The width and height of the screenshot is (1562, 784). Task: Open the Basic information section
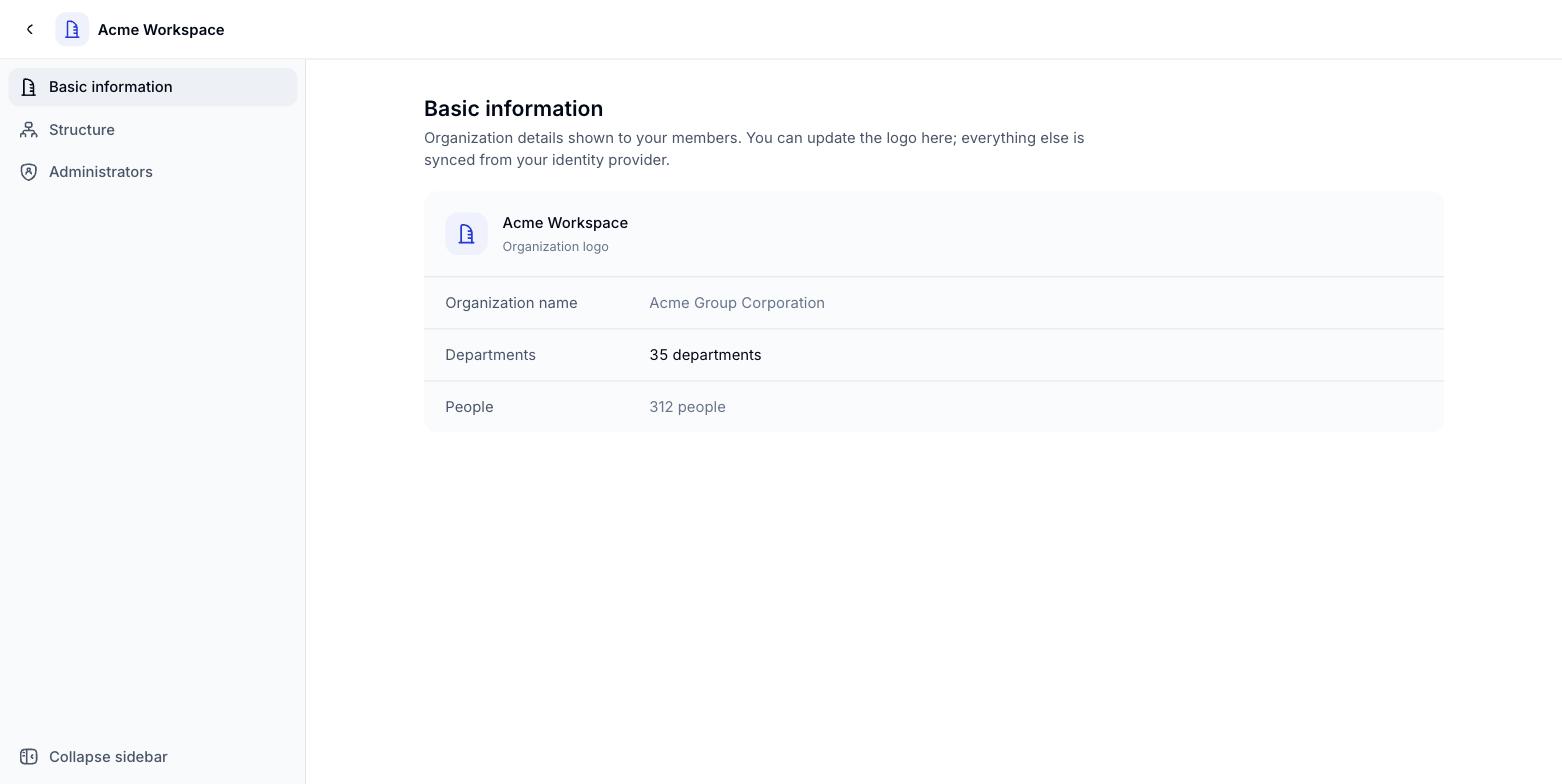coord(153,87)
